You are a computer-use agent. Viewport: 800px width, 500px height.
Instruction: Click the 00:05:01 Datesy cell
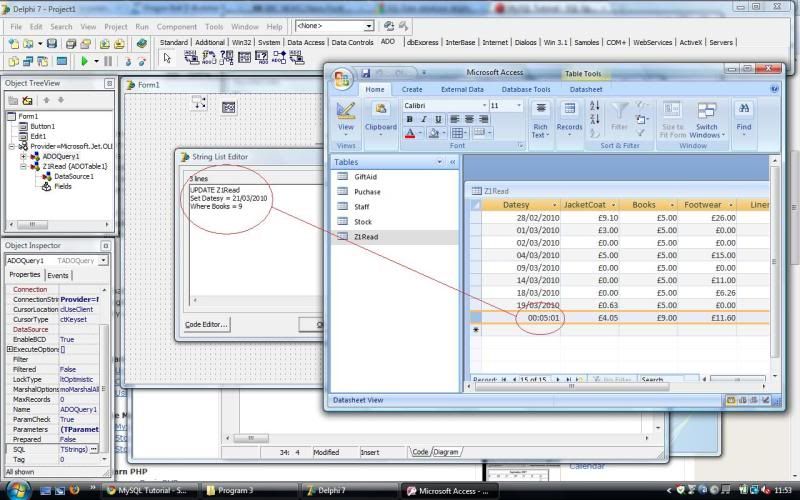(521, 318)
